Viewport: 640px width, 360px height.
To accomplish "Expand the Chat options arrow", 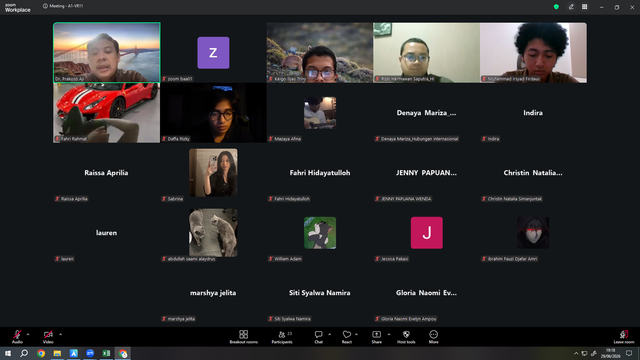I will [x=329, y=334].
